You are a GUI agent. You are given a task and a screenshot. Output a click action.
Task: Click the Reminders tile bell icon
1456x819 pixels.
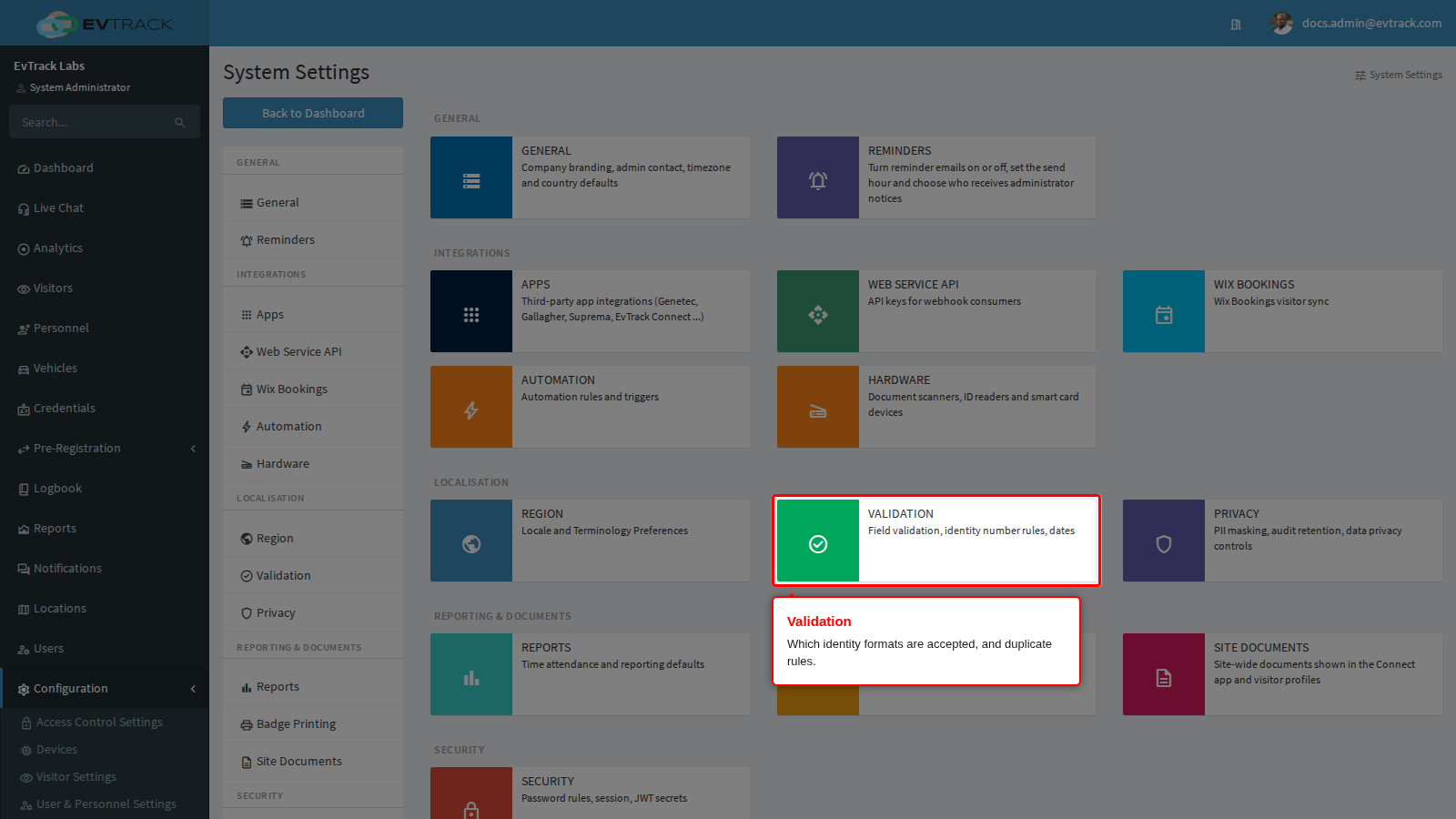pyautogui.click(x=818, y=177)
